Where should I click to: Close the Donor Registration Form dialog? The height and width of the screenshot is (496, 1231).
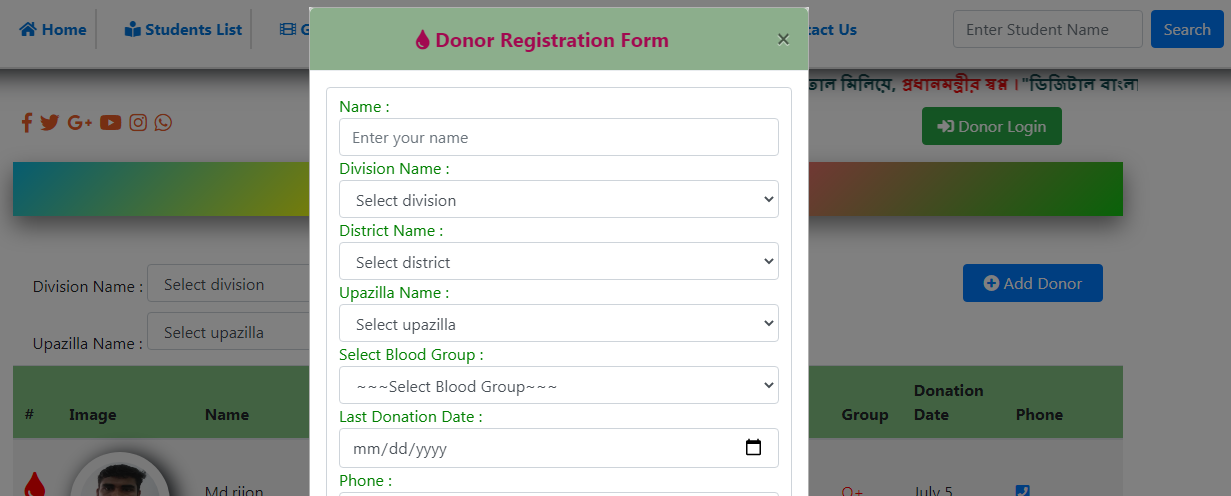pyautogui.click(x=783, y=39)
